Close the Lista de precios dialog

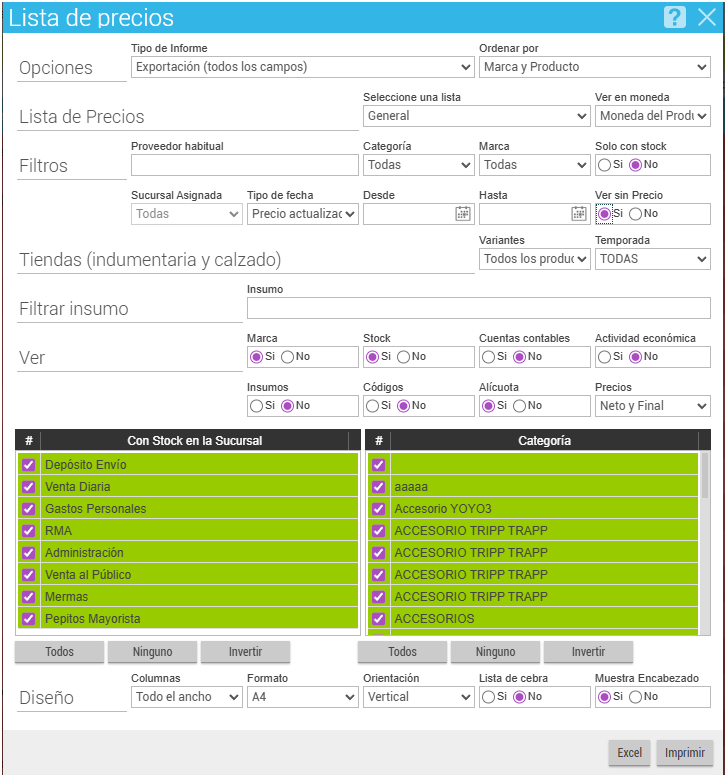706,18
